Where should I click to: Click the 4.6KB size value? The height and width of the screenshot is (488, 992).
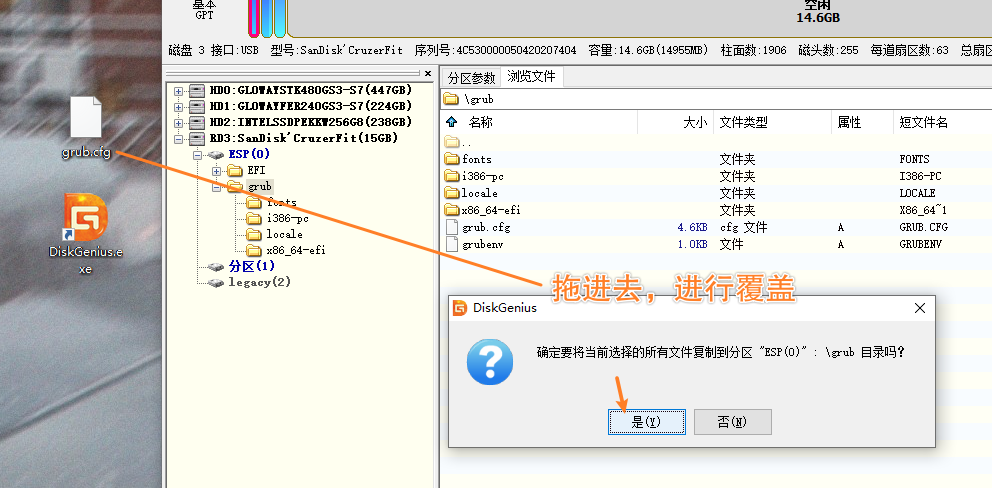pyautogui.click(x=691, y=227)
